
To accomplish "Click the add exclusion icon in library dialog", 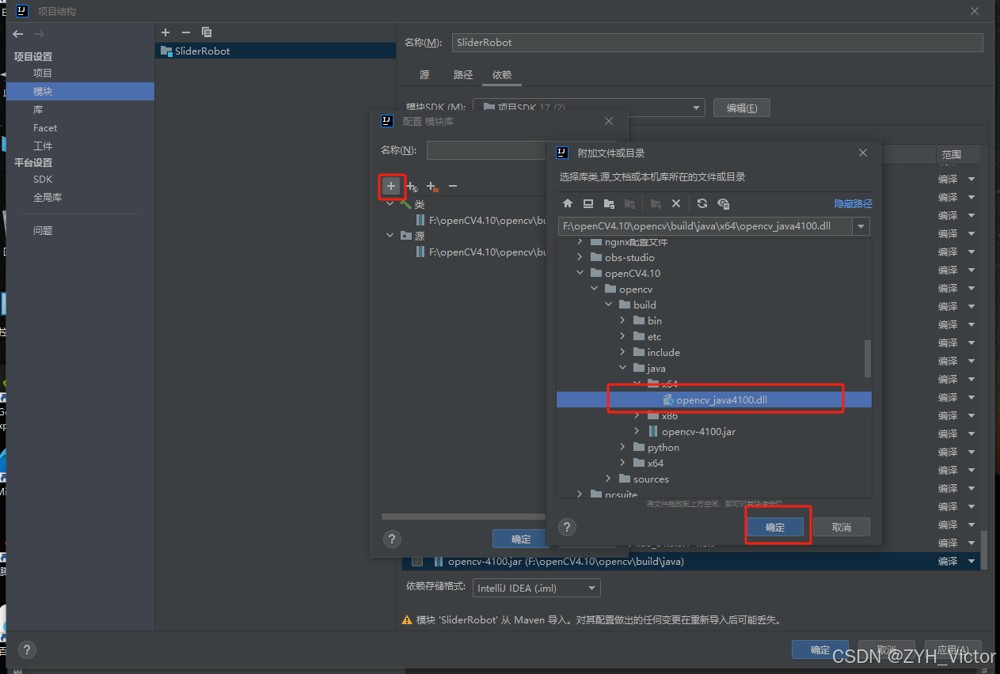I will click(432, 186).
